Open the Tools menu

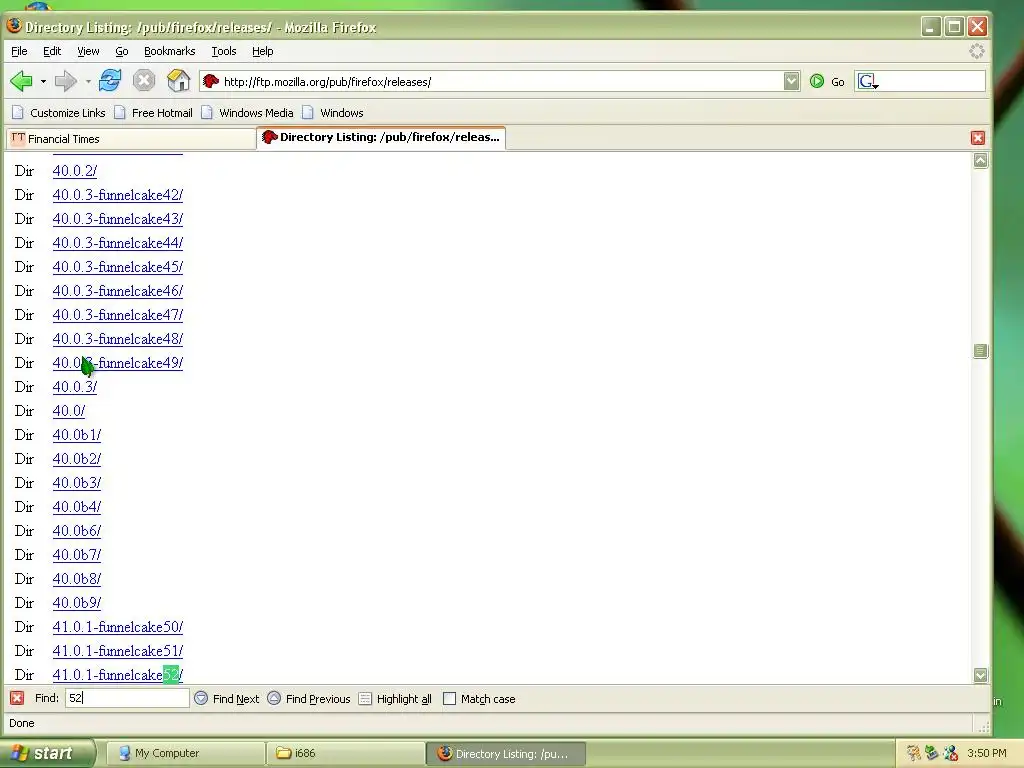(223, 51)
